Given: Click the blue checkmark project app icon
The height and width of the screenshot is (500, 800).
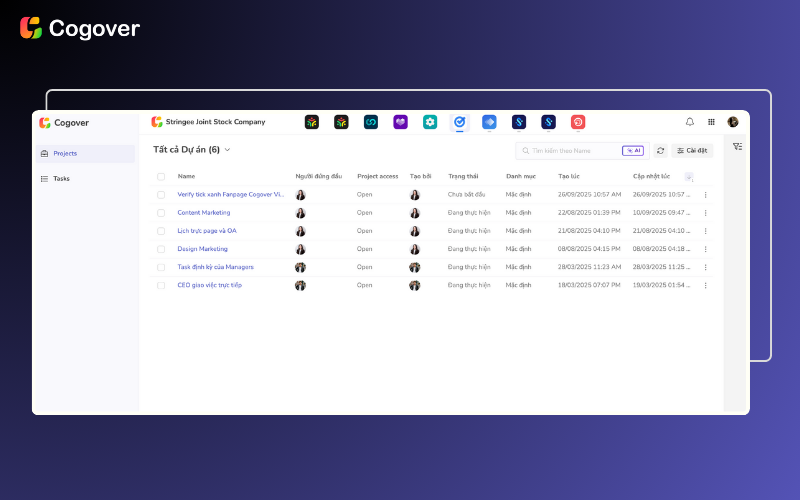Looking at the screenshot, I should (459, 122).
